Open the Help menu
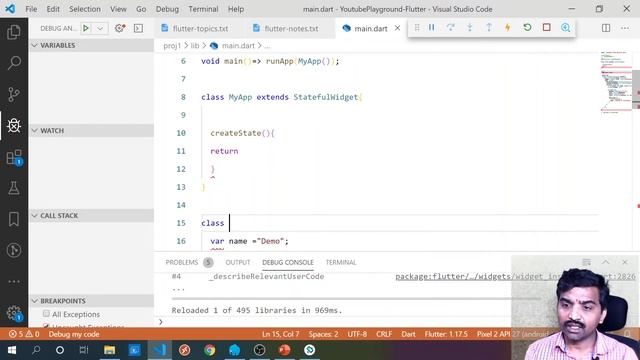The image size is (640, 360). 236,9
